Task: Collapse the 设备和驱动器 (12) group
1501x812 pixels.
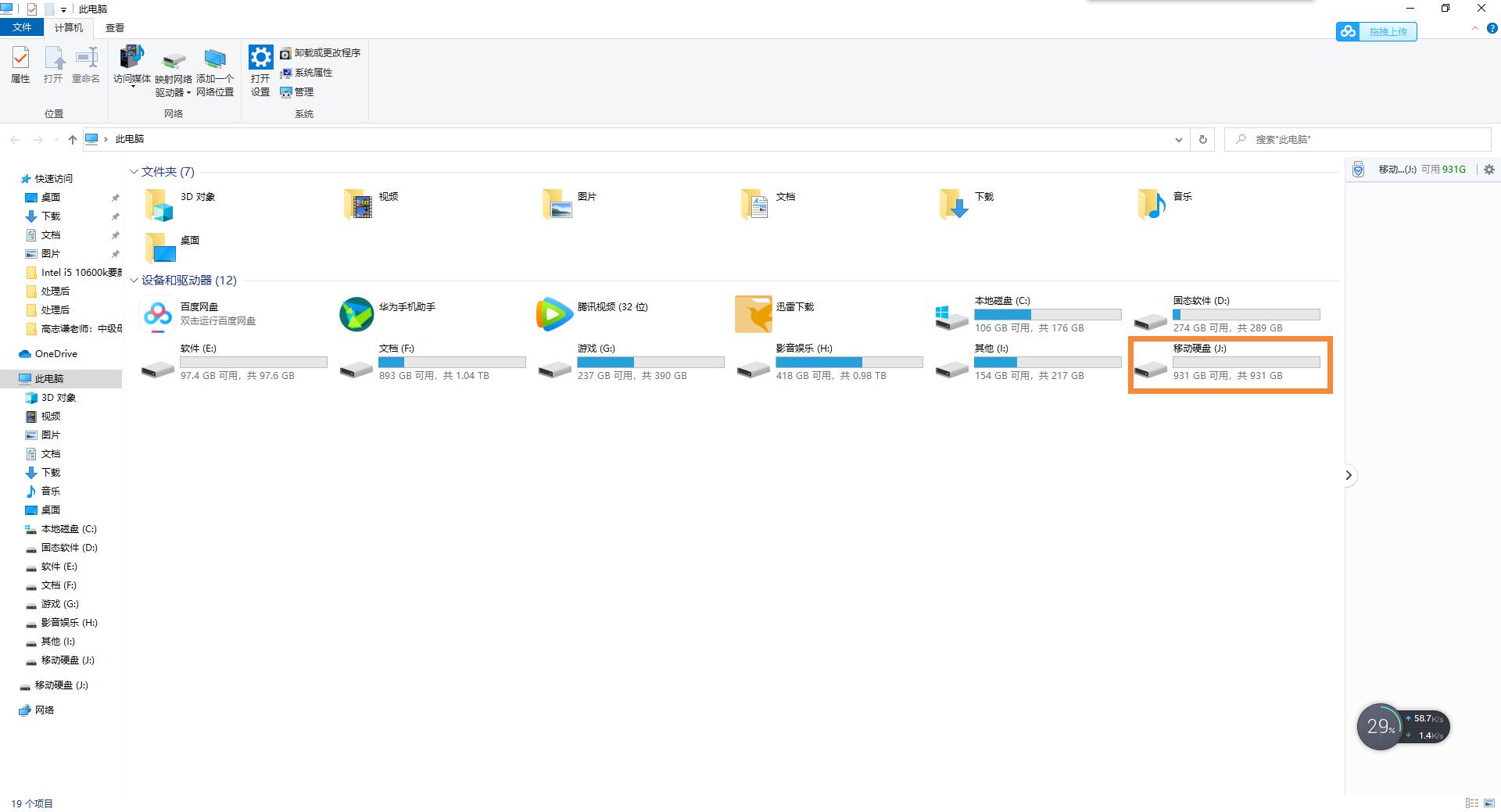Action: click(134, 281)
